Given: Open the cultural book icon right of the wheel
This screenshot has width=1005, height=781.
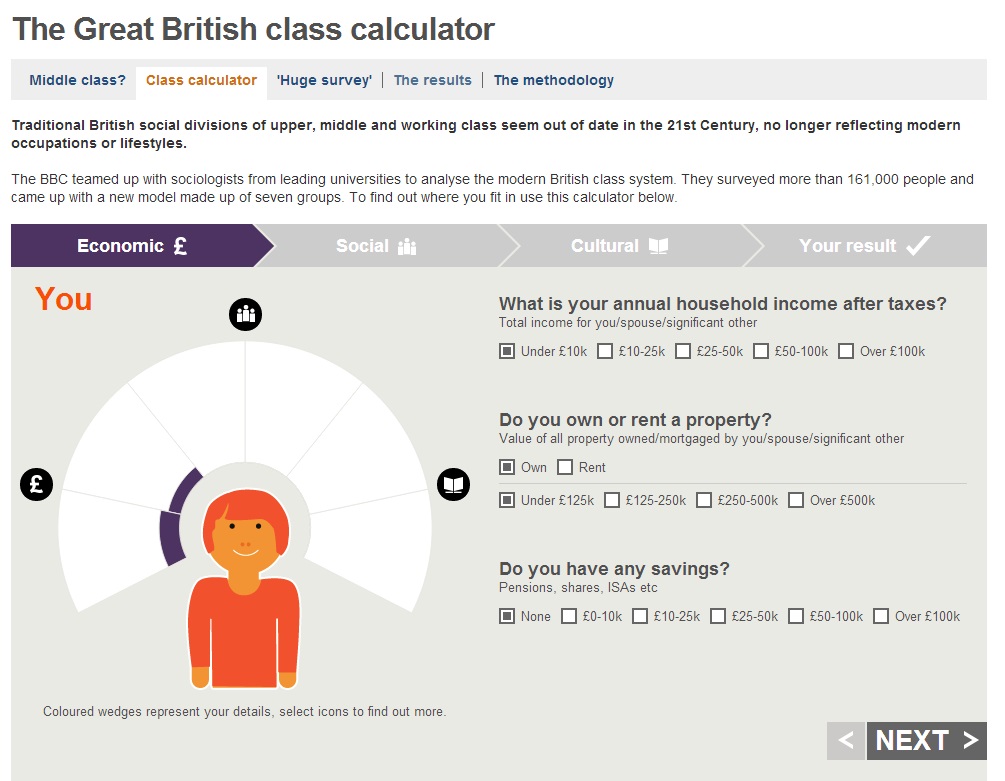Looking at the screenshot, I should (454, 484).
